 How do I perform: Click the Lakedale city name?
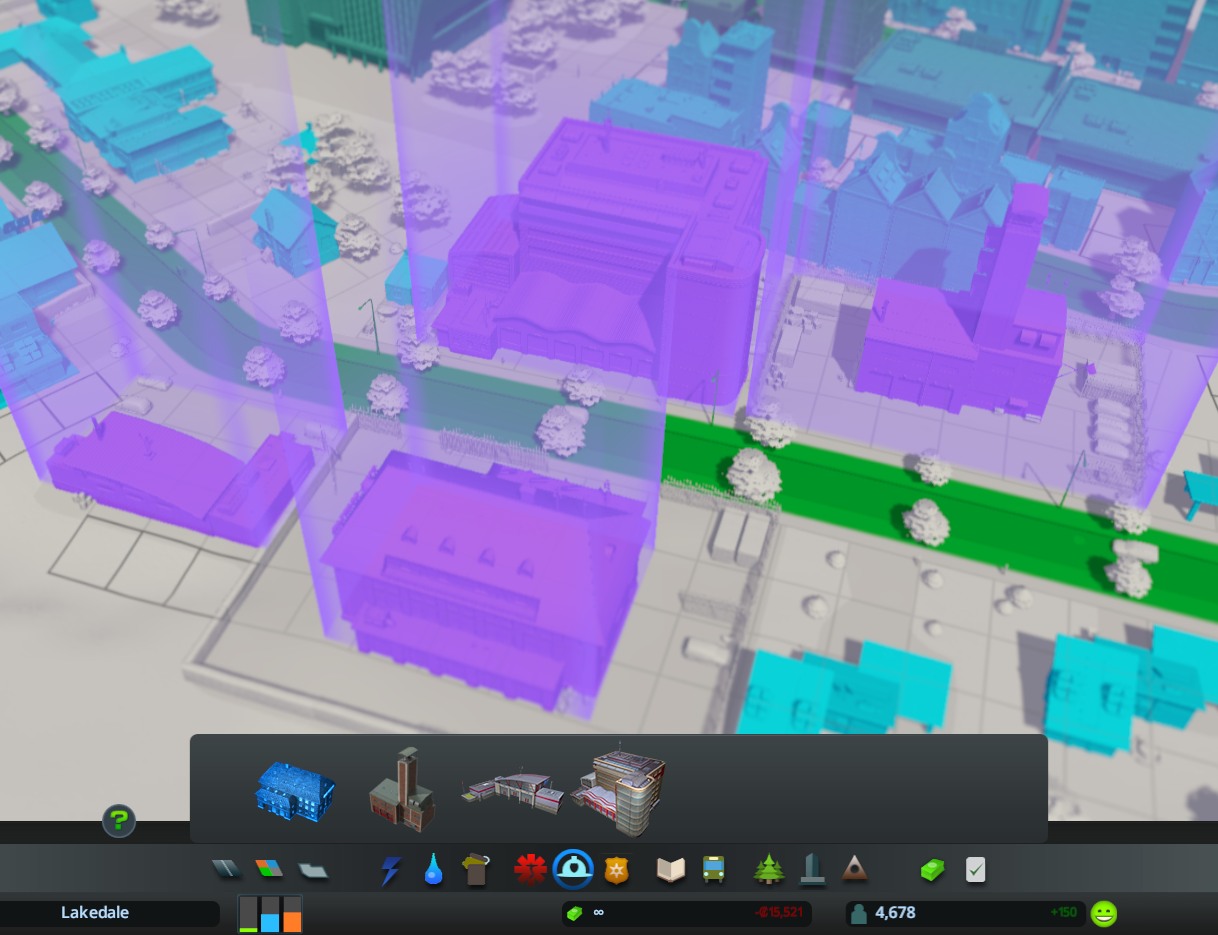95,913
